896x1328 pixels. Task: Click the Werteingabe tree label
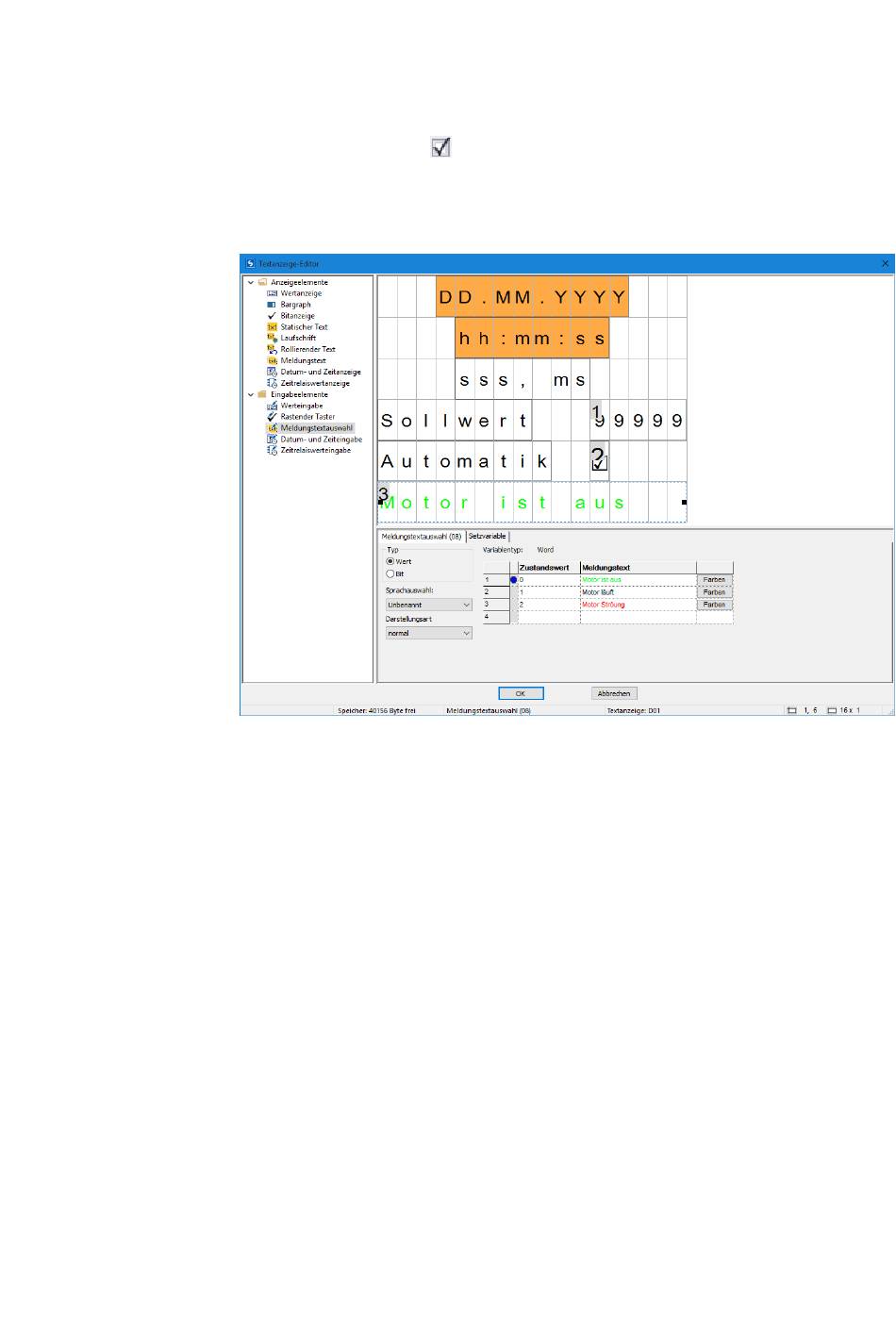(302, 406)
